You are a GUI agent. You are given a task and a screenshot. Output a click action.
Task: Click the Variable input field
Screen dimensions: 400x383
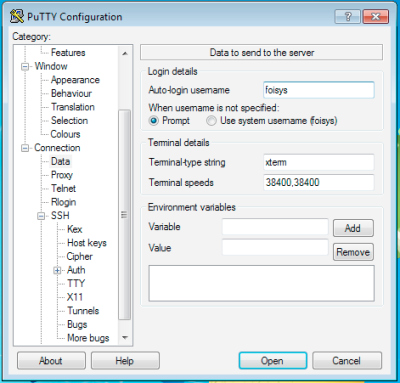[x=275, y=227]
